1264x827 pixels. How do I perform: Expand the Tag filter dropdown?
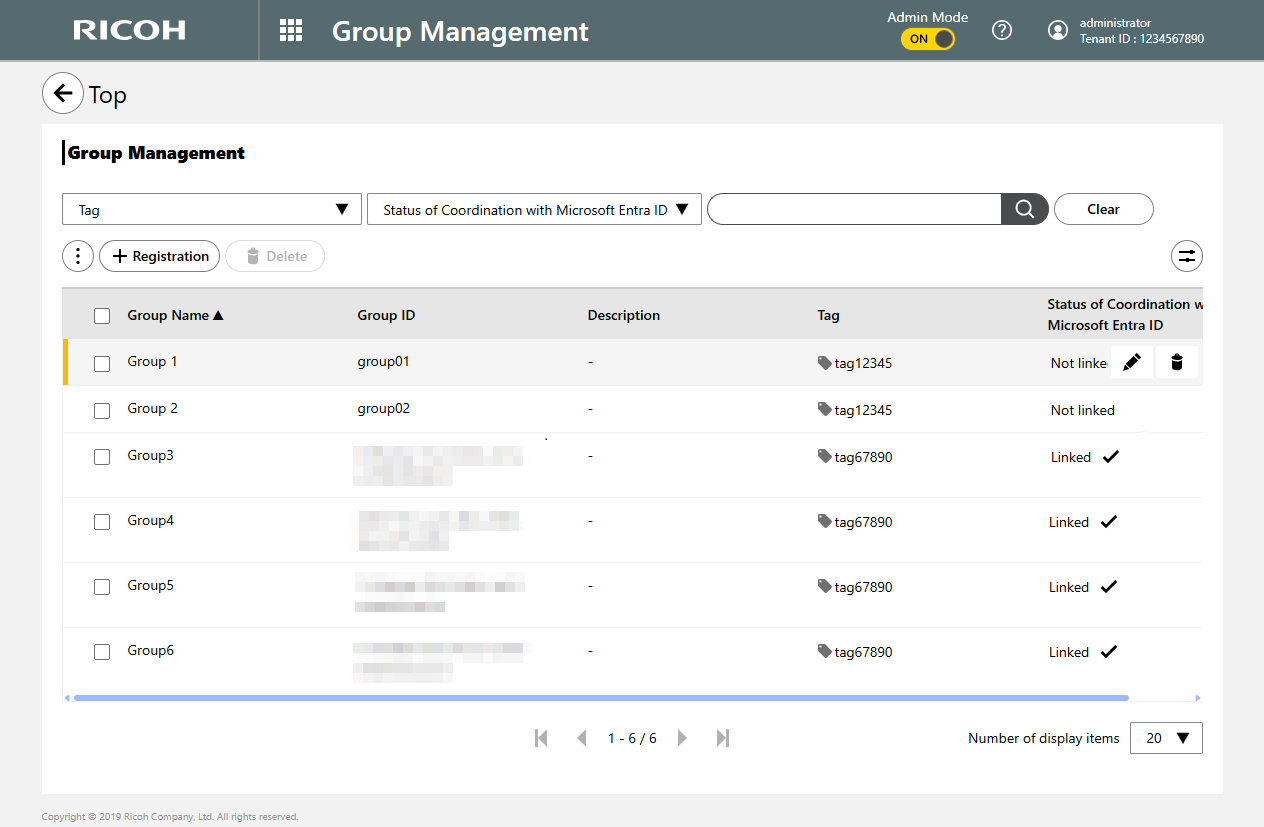pyautogui.click(x=210, y=210)
